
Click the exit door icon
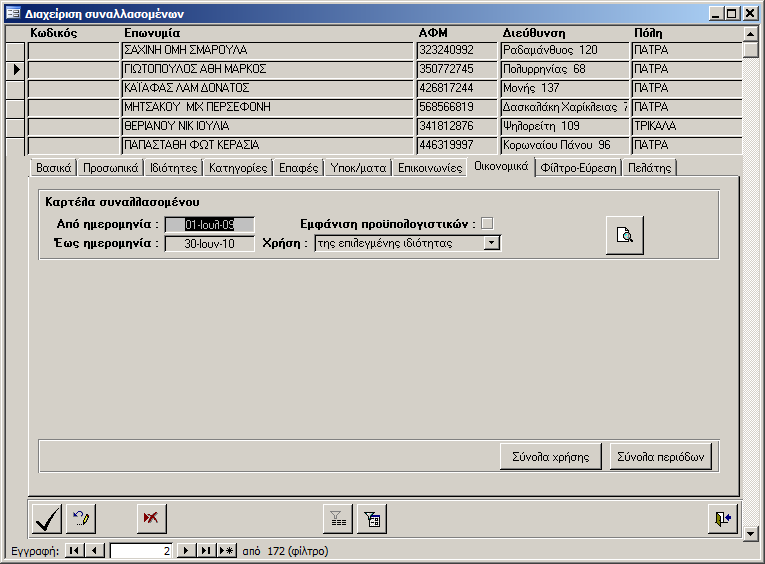point(722,518)
